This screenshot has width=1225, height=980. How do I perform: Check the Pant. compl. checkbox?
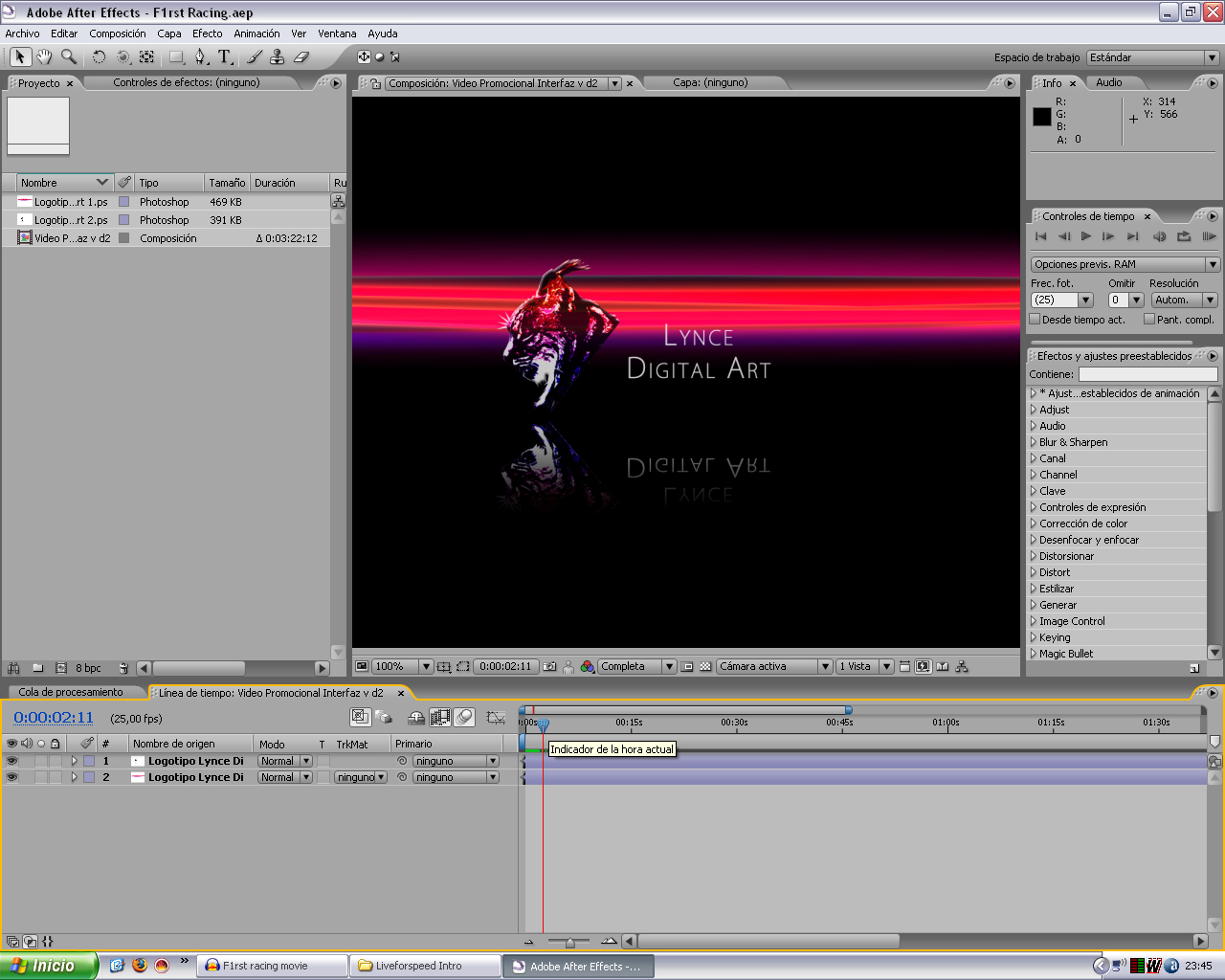(1149, 320)
